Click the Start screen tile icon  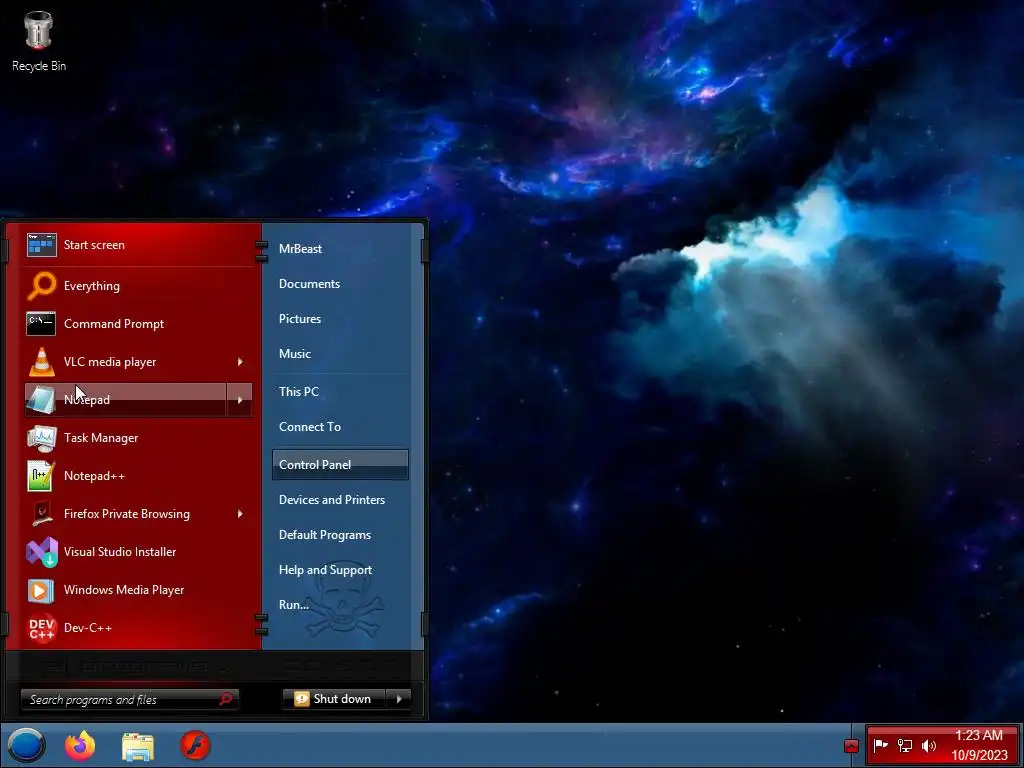(x=41, y=245)
